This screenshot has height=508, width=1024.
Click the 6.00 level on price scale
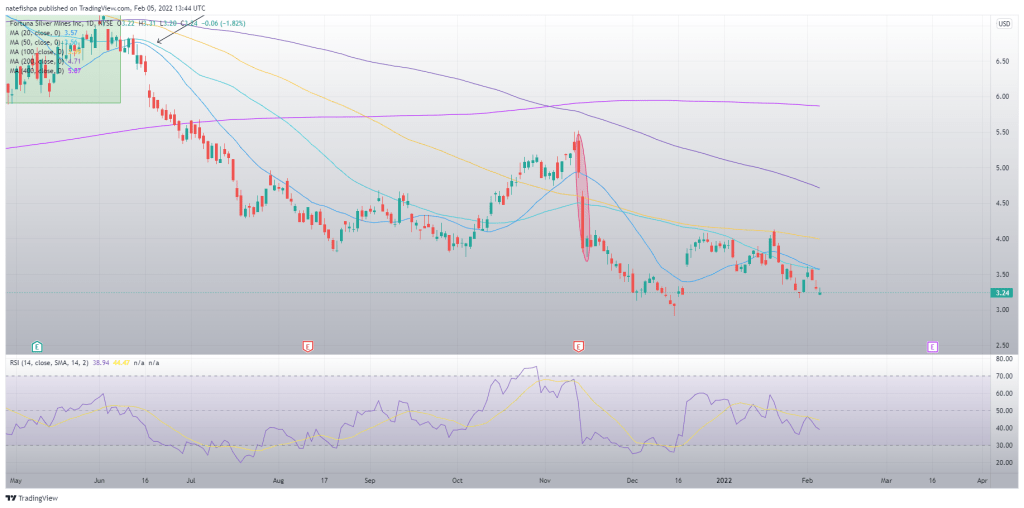(x=1000, y=97)
